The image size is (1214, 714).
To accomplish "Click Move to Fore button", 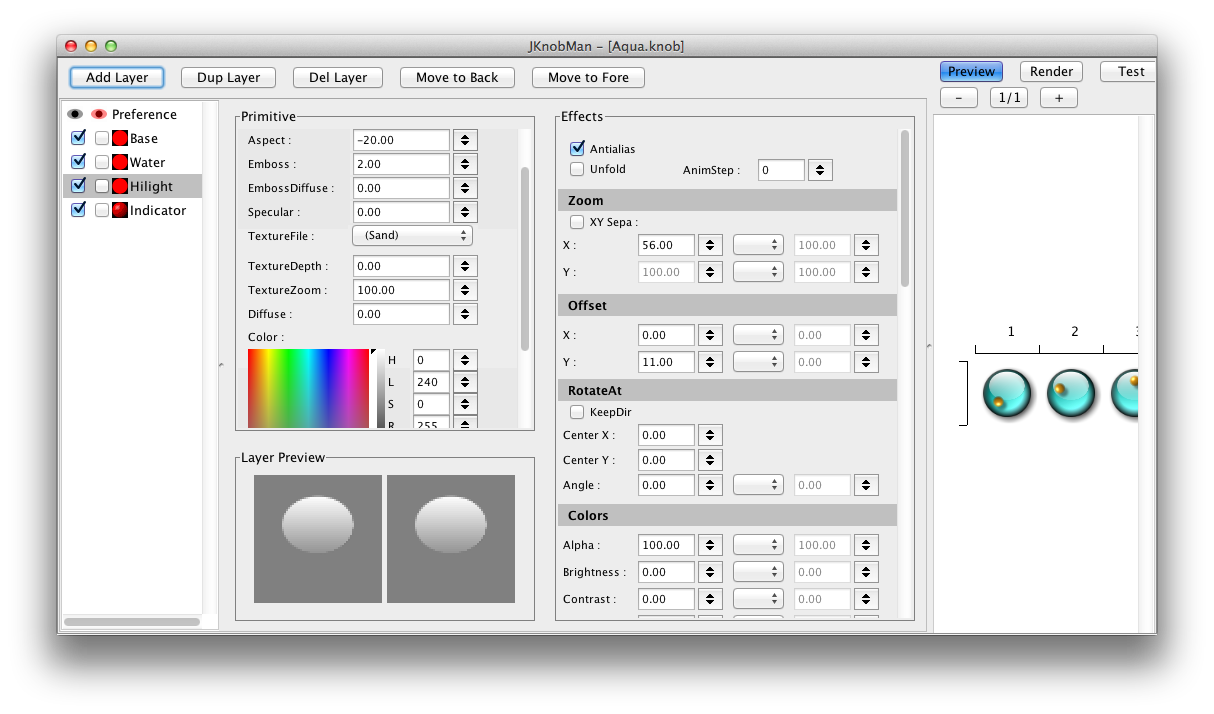I will [x=588, y=77].
